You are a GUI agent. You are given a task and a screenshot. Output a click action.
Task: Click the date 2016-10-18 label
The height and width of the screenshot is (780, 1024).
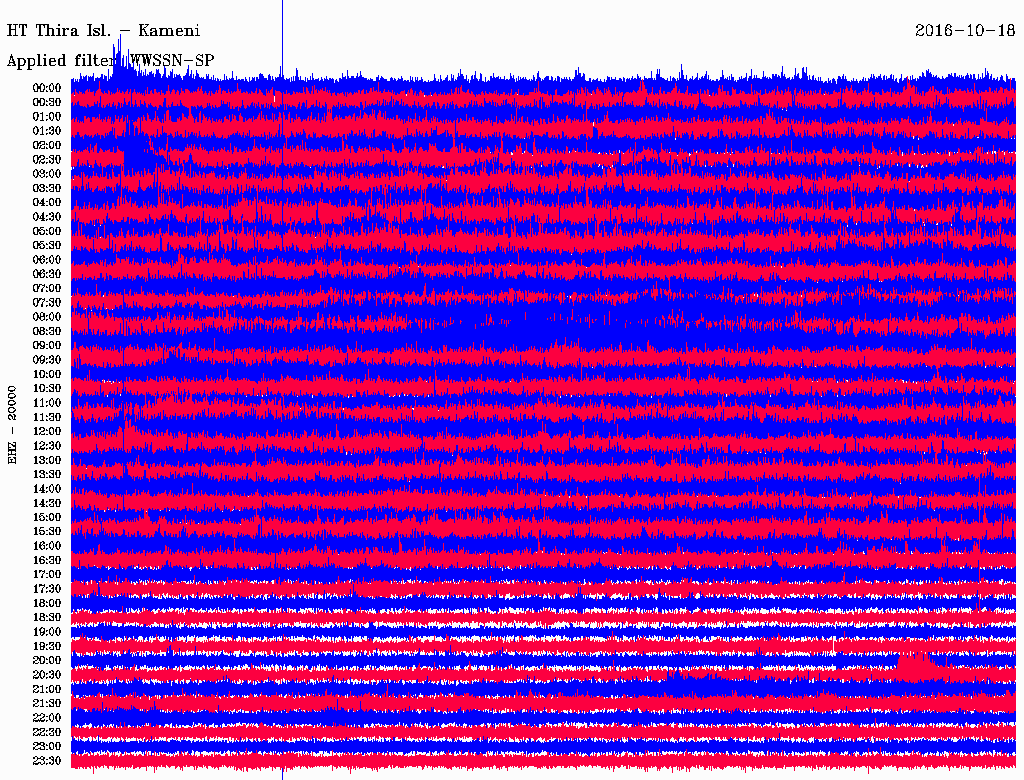(x=964, y=31)
